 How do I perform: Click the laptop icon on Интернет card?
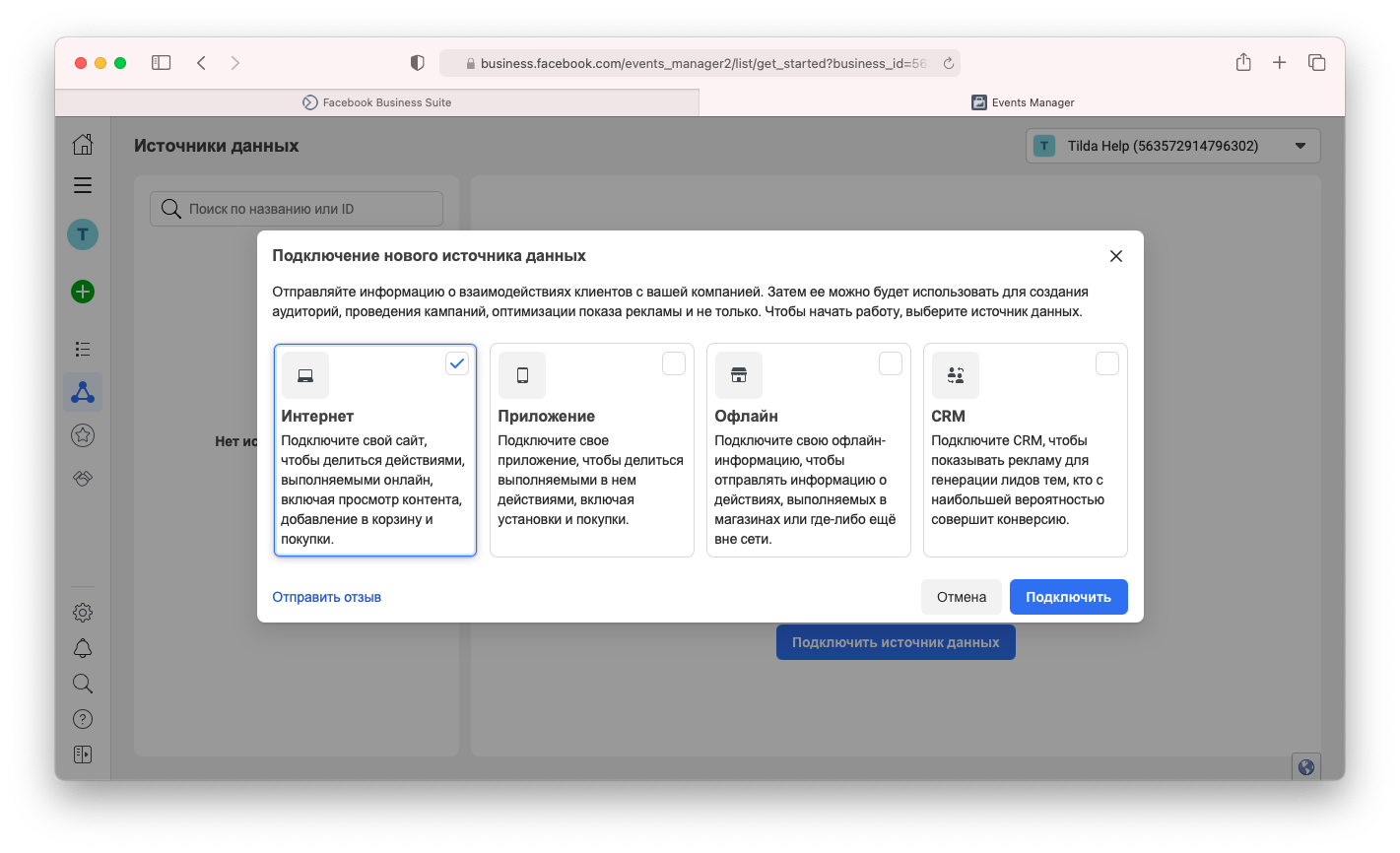click(305, 375)
